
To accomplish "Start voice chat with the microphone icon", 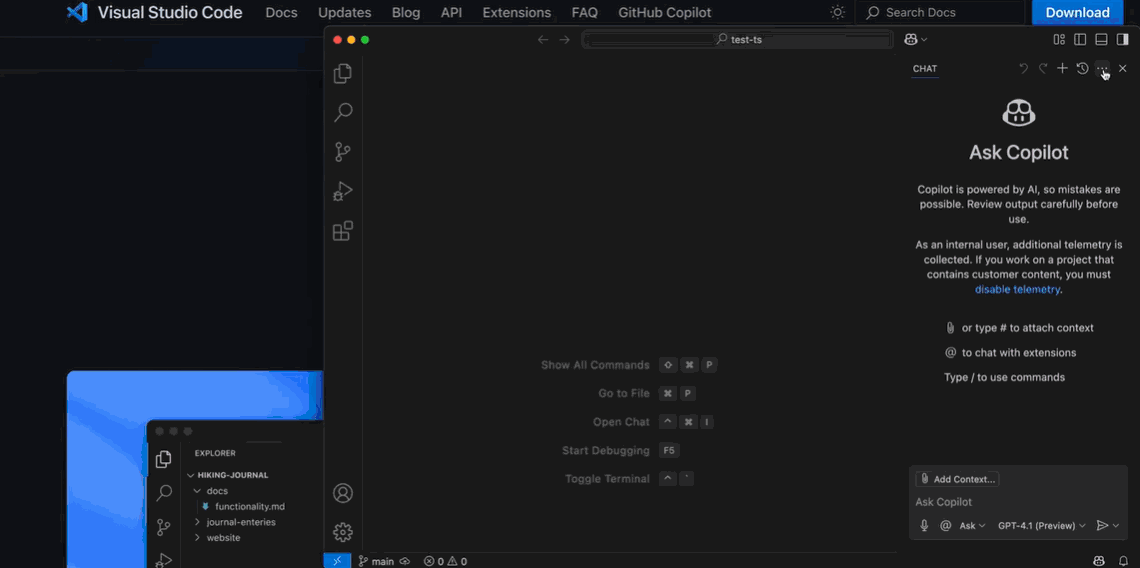I will coord(924,525).
